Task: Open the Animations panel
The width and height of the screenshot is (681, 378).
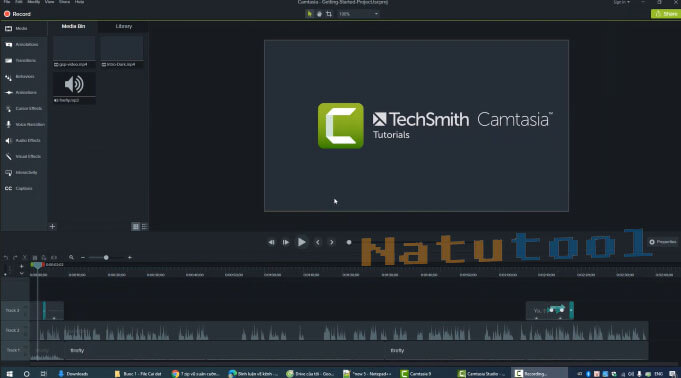Action: tap(23, 93)
